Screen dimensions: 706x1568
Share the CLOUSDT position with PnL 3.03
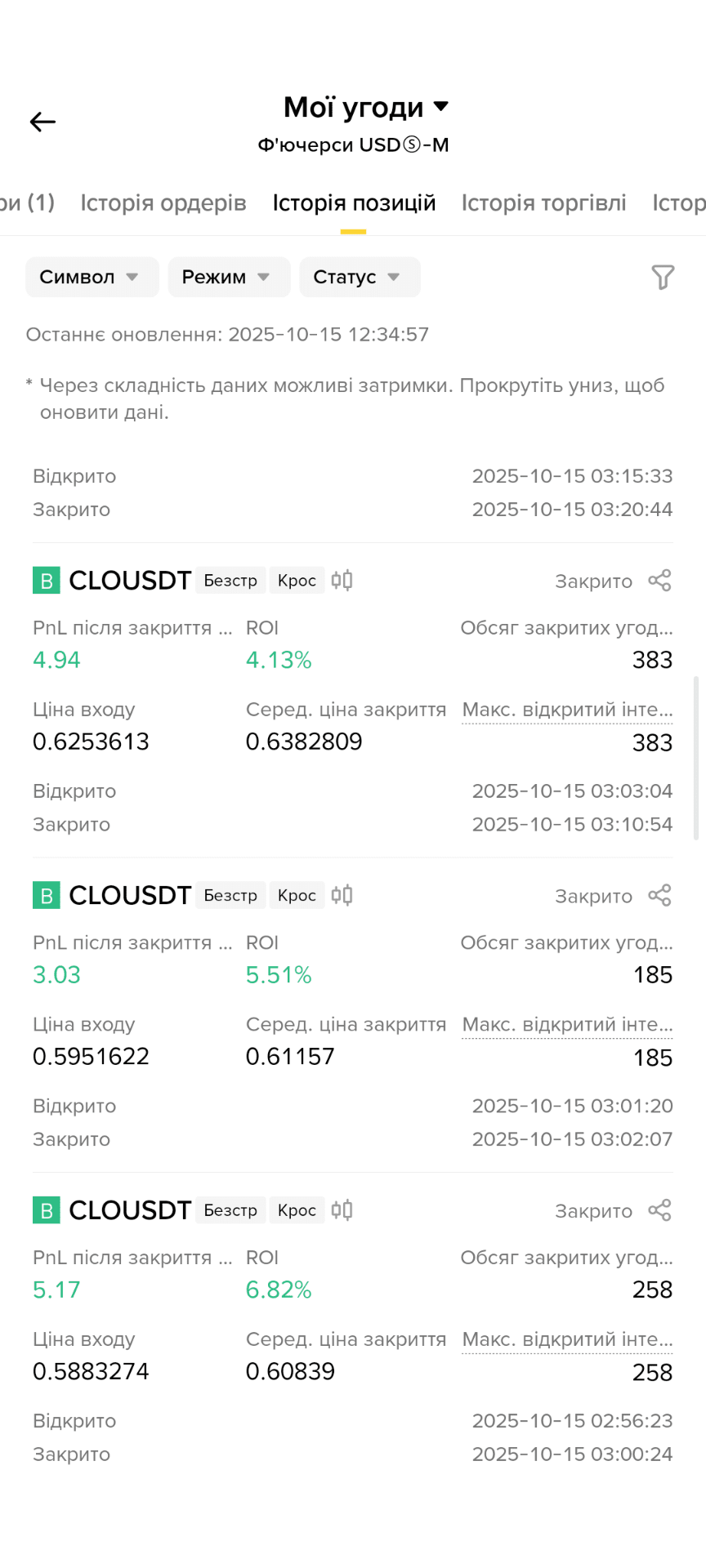click(659, 895)
